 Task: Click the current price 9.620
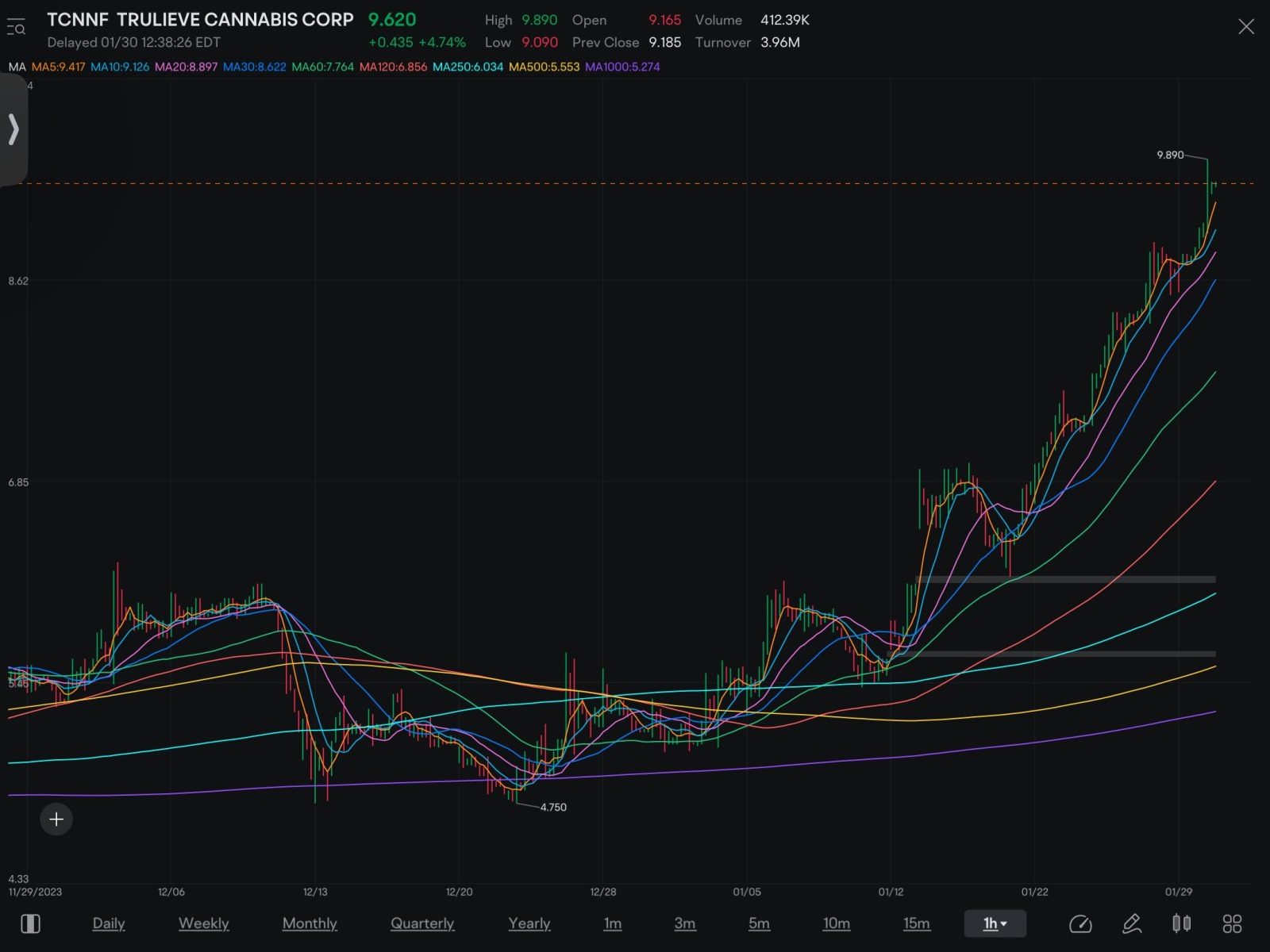pyautogui.click(x=392, y=20)
